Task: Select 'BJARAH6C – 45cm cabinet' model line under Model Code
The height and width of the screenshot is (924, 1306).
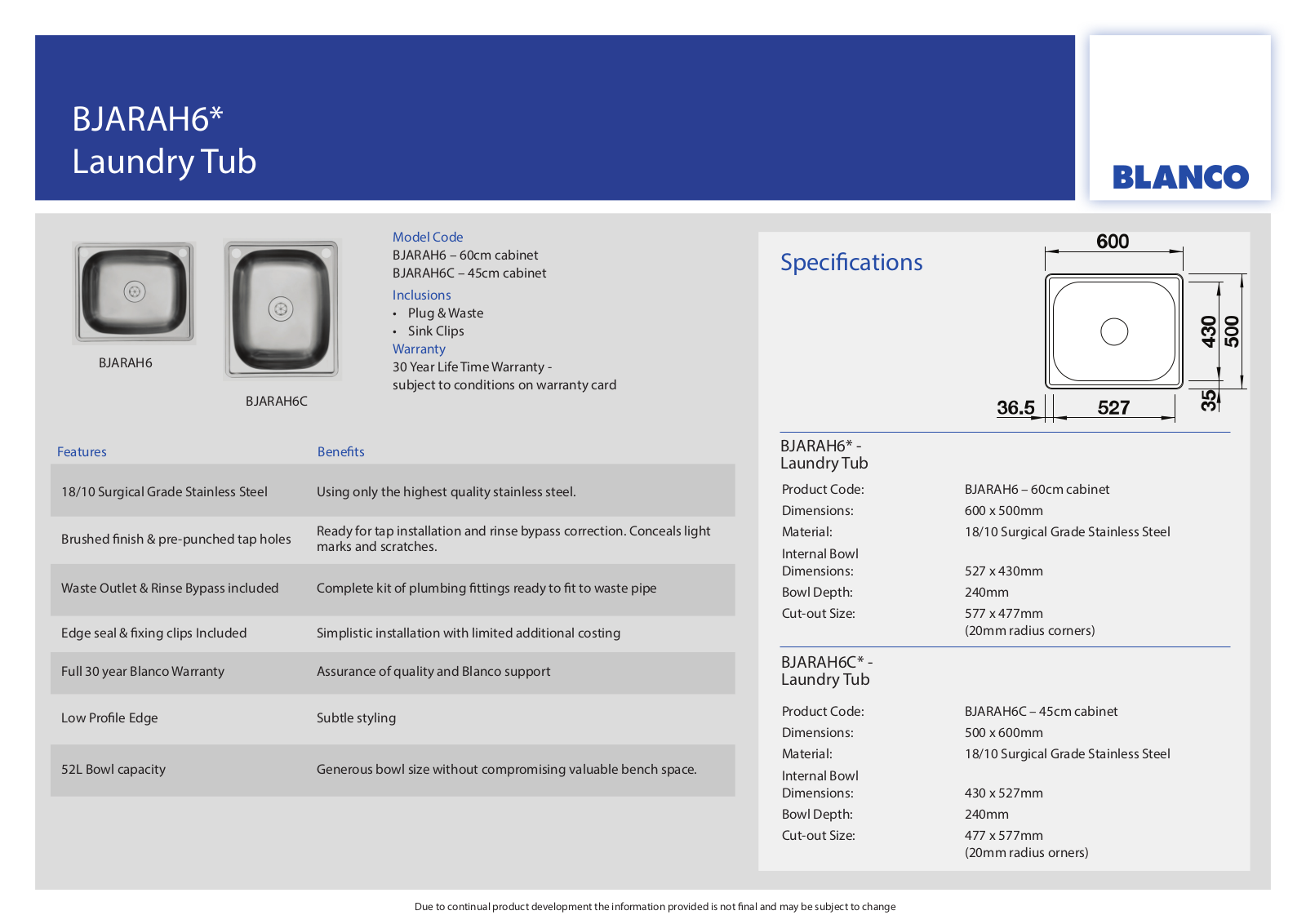Action: (469, 273)
